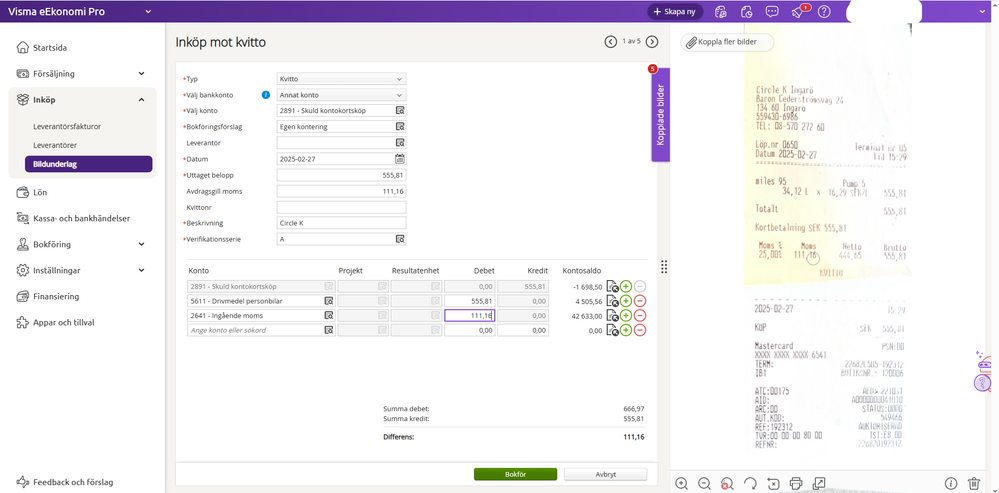Zoom in on the receipt image
Viewport: 999px width, 493px height.
point(681,483)
